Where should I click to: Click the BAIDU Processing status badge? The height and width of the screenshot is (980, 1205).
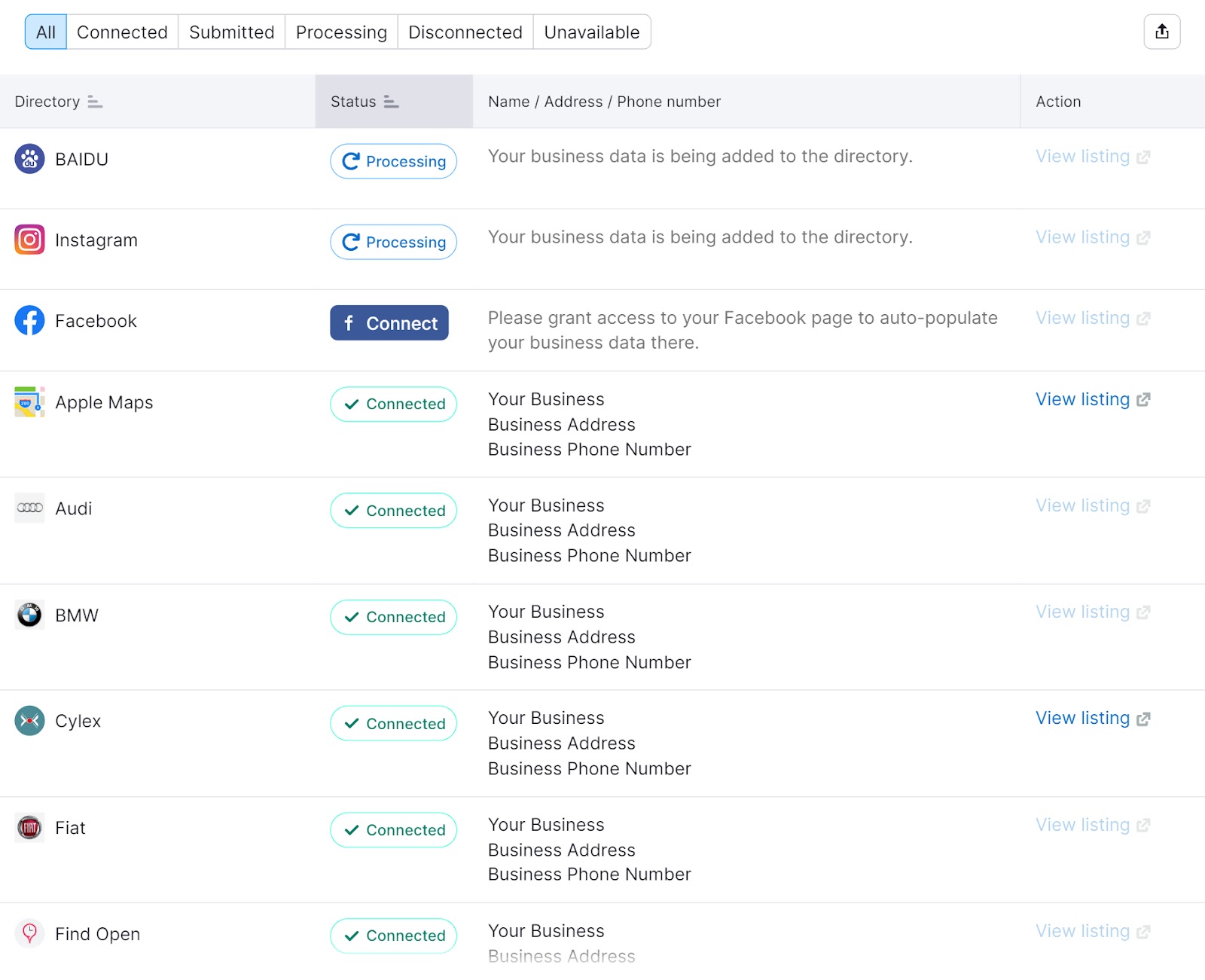(393, 161)
